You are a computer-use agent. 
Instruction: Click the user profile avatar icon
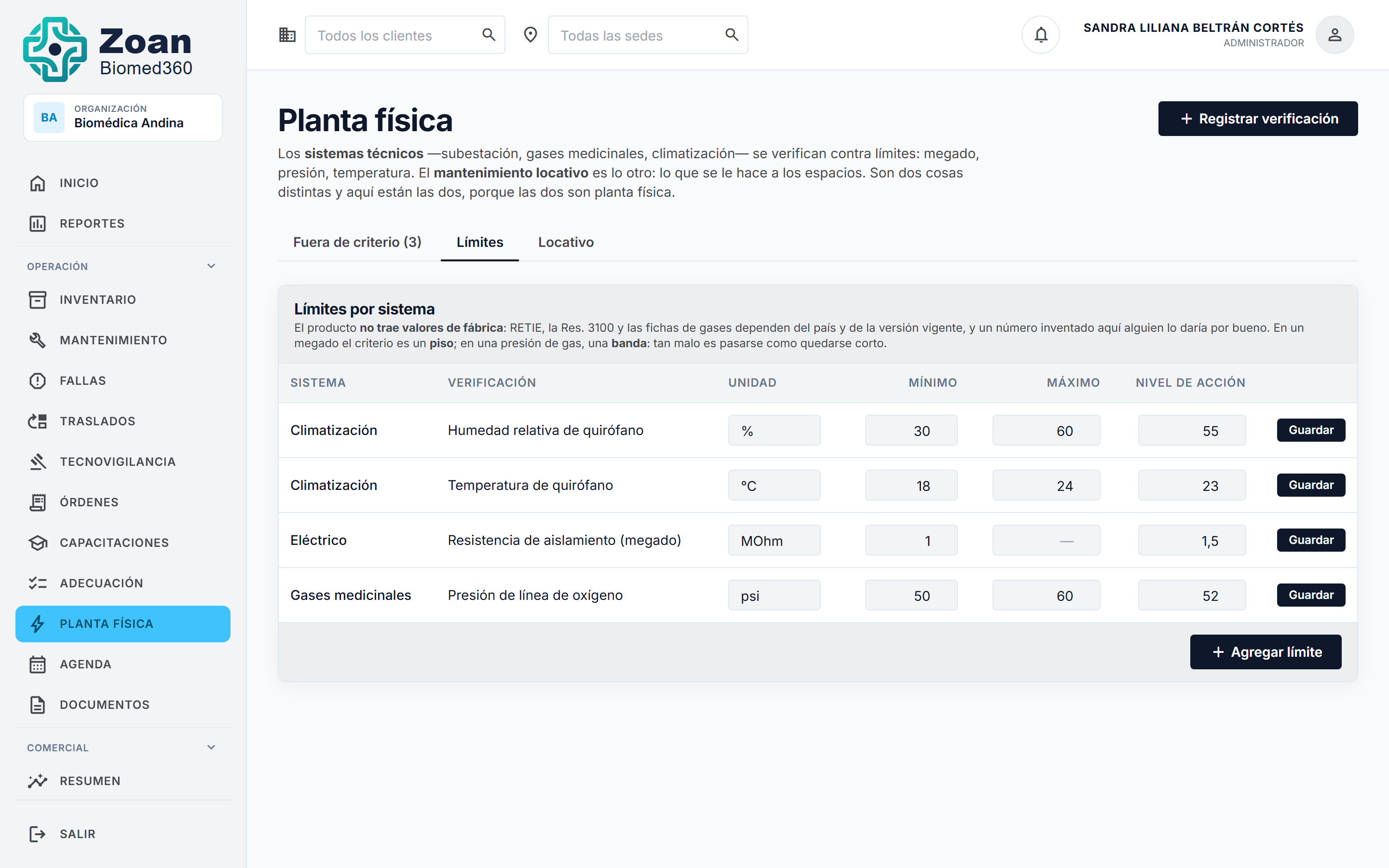(1335, 35)
